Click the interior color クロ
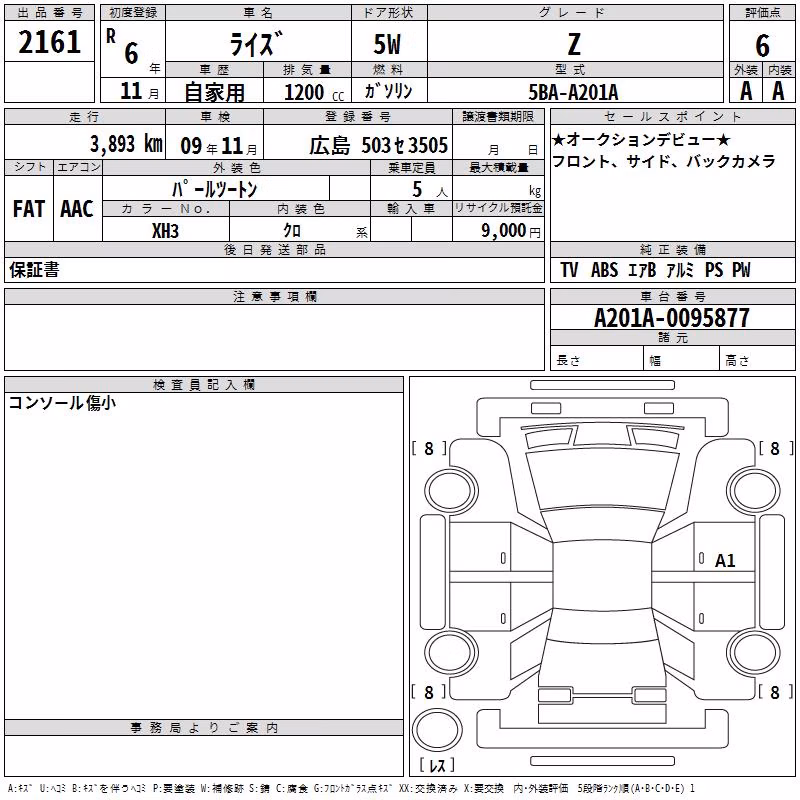The height and width of the screenshot is (800, 800). (x=292, y=230)
